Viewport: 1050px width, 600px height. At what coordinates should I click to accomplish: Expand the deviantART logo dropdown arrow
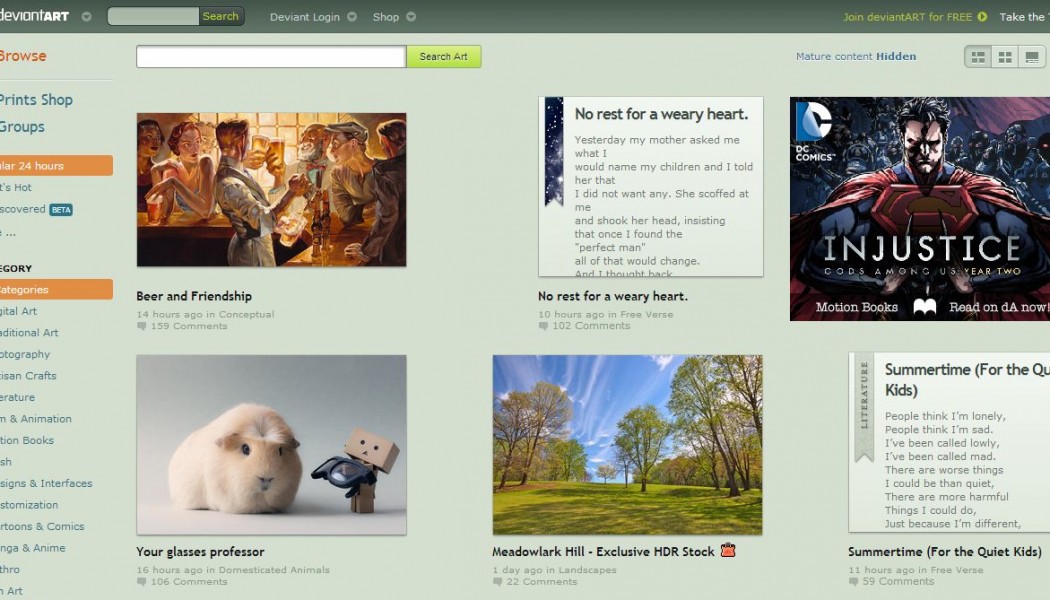86,17
